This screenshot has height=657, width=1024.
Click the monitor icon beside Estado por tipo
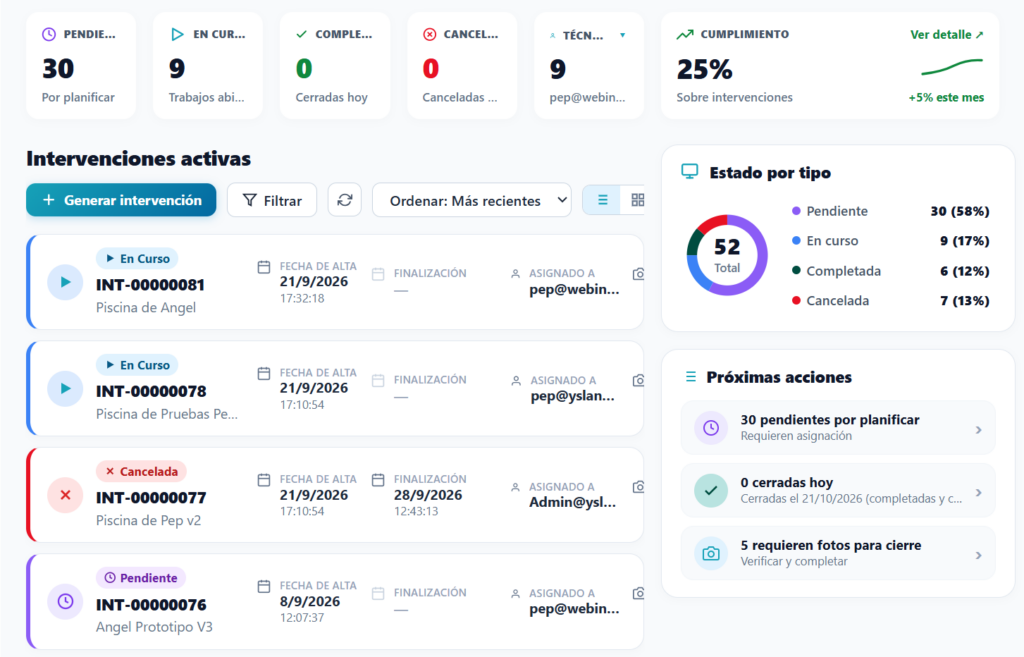click(690, 172)
